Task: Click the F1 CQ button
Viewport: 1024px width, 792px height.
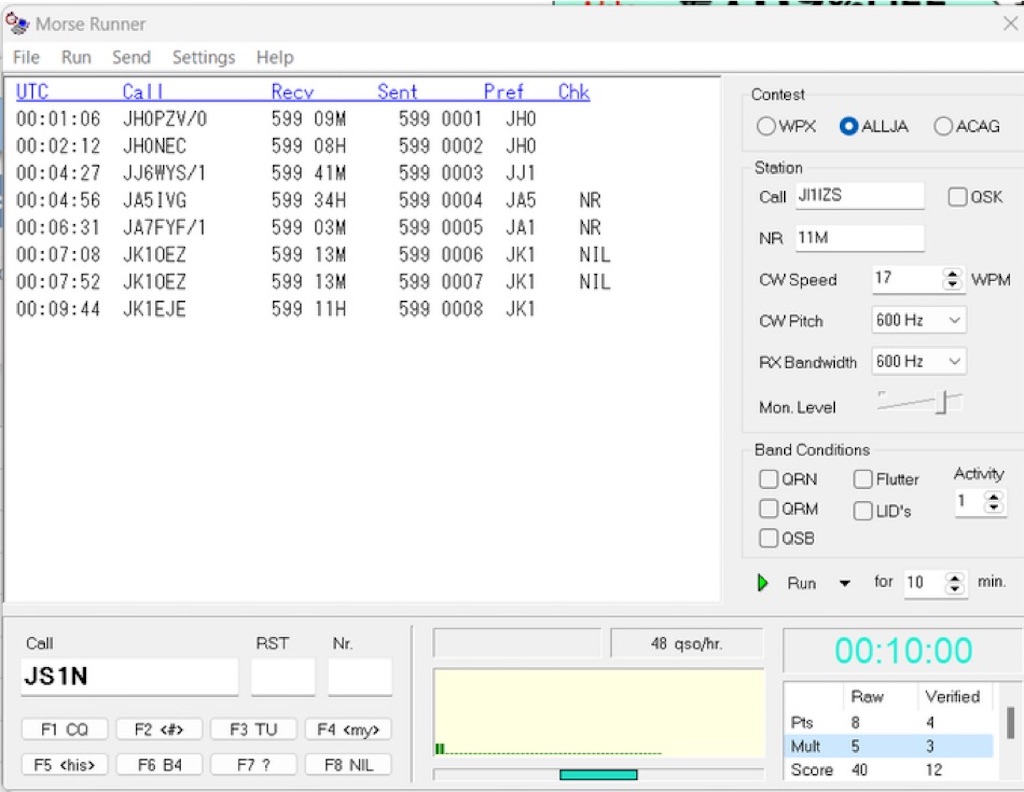Action: (x=64, y=729)
